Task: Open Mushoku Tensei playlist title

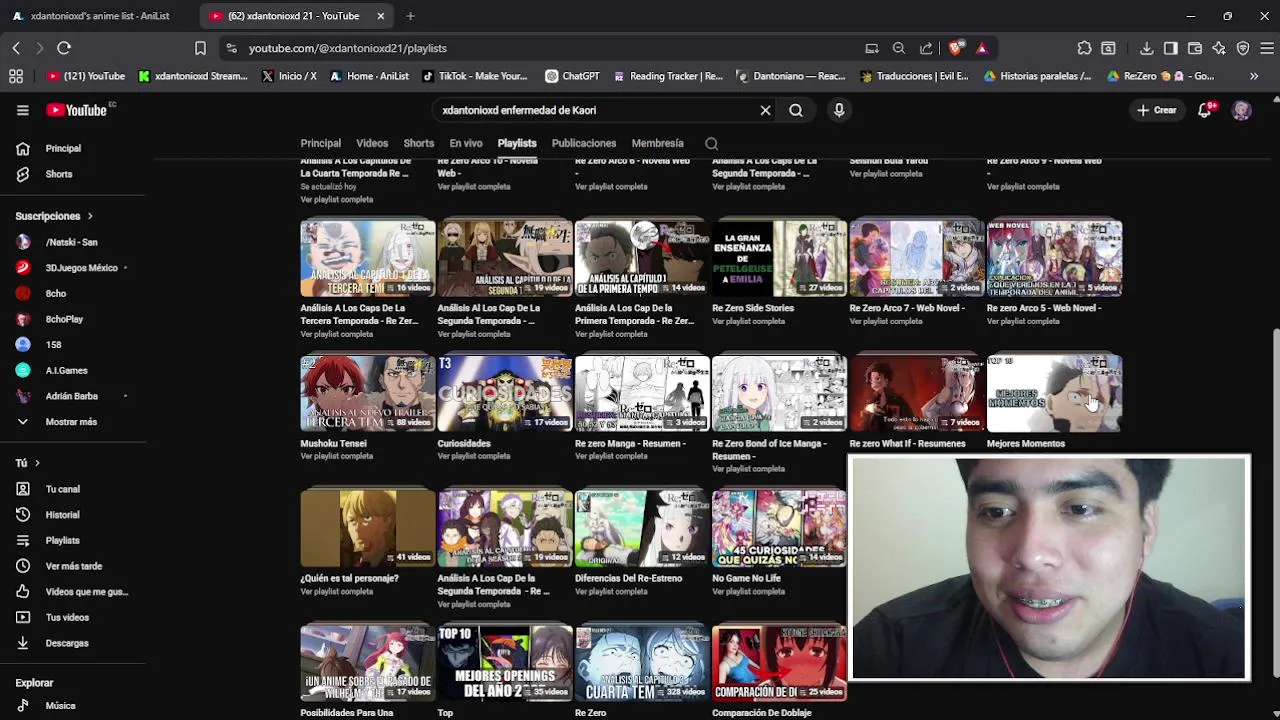Action: [x=334, y=443]
